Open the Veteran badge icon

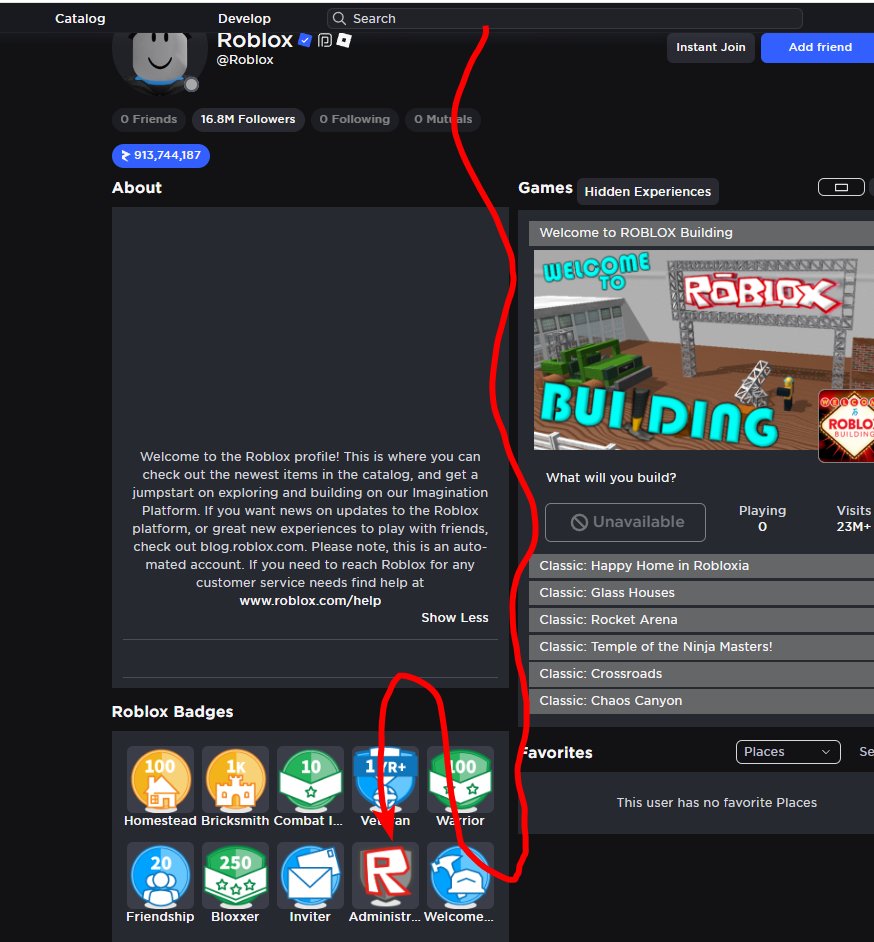(385, 779)
